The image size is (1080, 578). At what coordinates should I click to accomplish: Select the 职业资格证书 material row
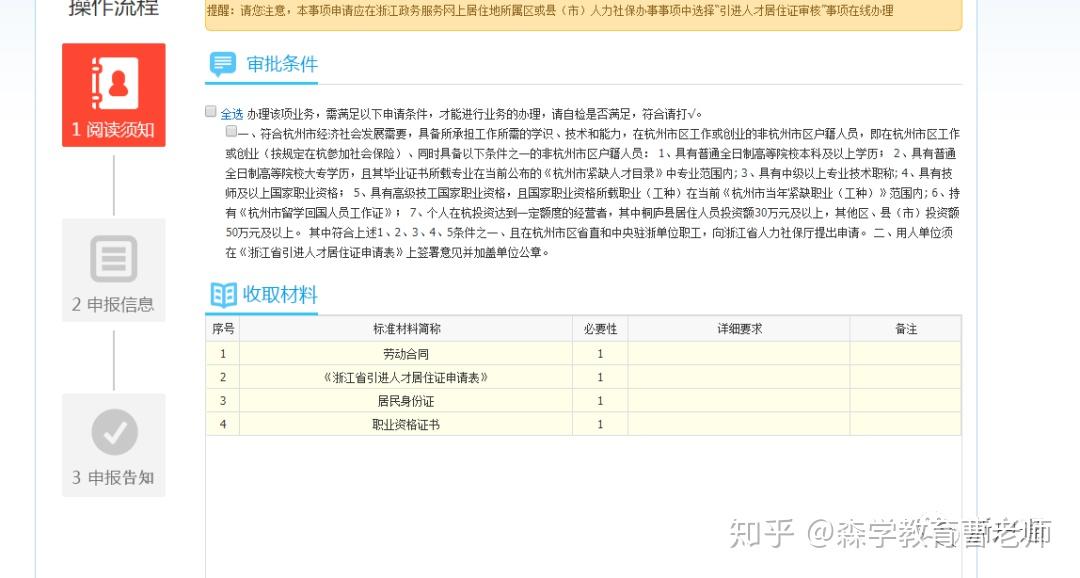(x=583, y=424)
